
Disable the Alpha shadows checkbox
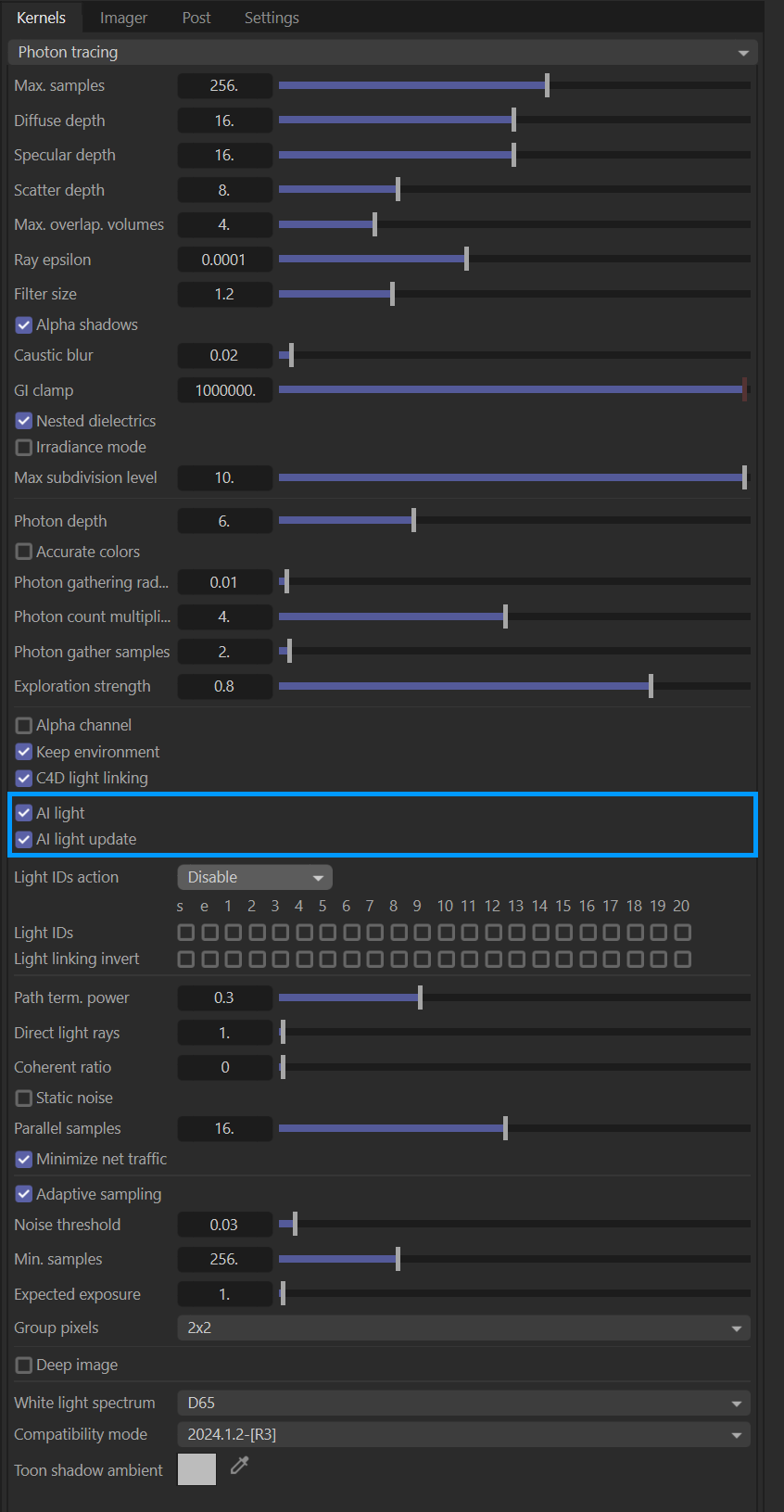(x=24, y=325)
